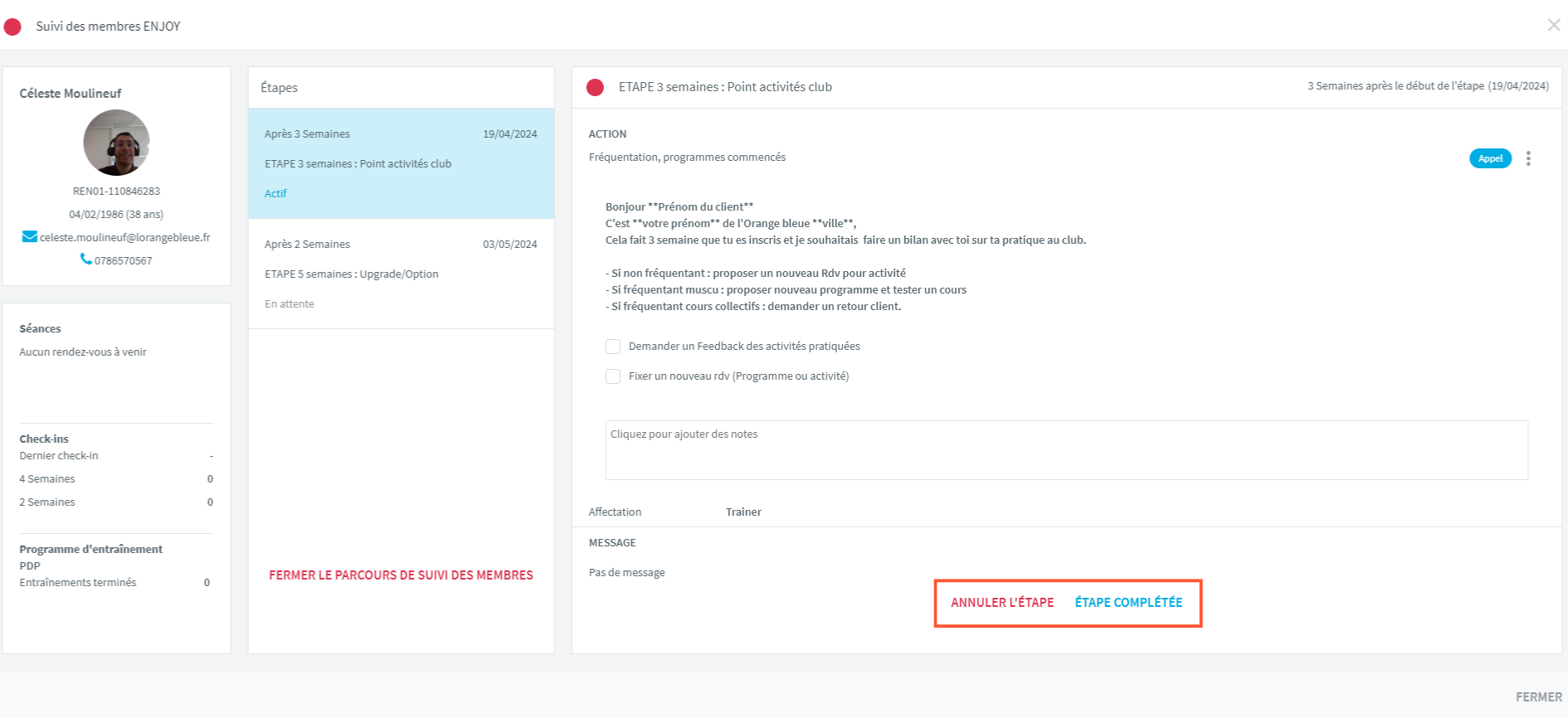Click the email envelope icon
1568x718 pixels.
[x=29, y=237]
